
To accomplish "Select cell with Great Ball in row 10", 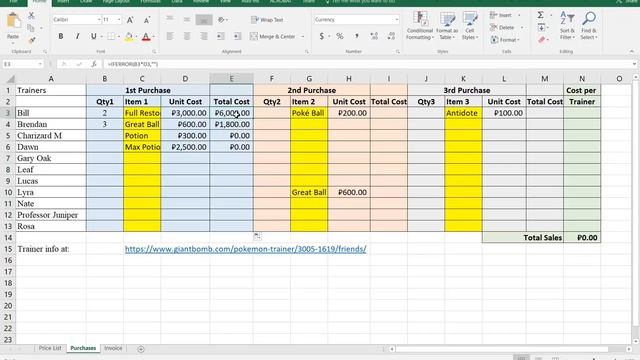I will (x=309, y=192).
